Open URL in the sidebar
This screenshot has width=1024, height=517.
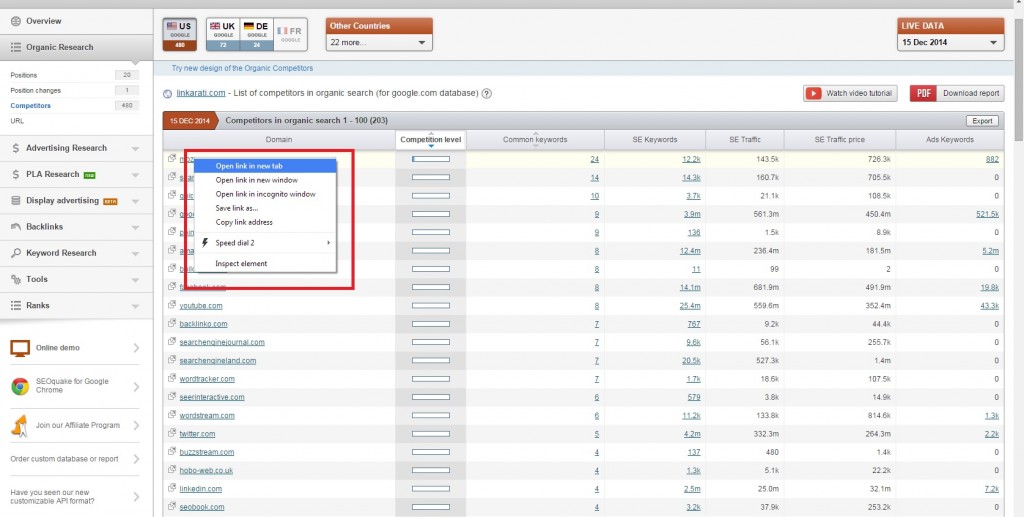(x=17, y=121)
